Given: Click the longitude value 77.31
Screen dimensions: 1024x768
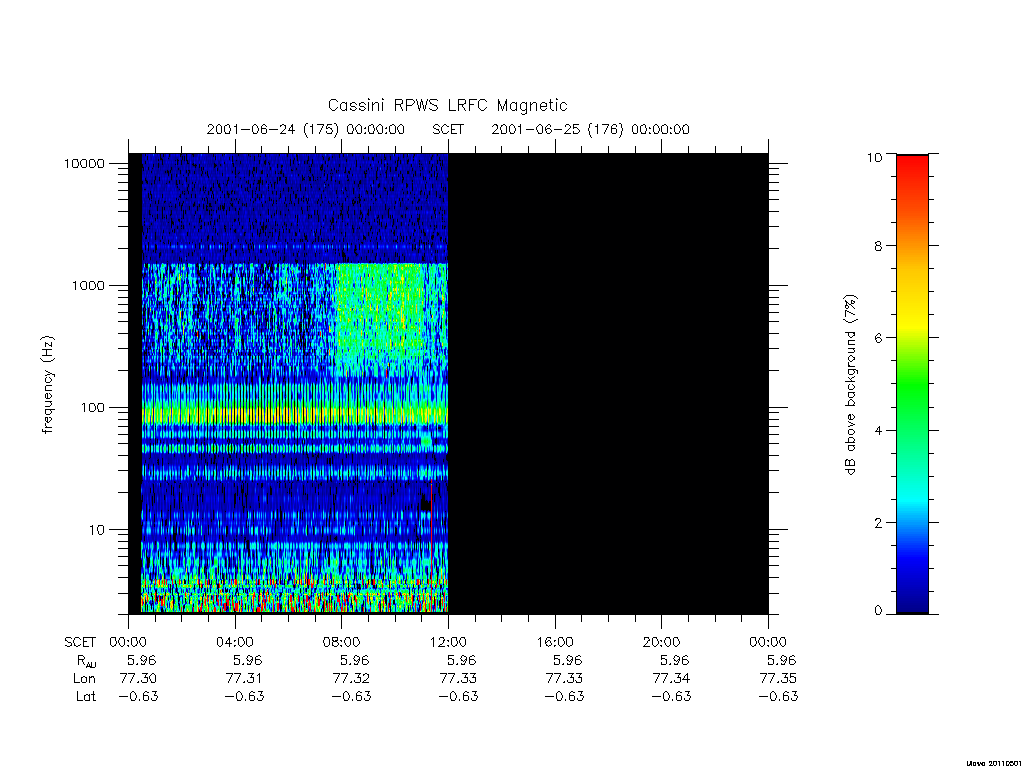Looking at the screenshot, I should pos(244,679).
